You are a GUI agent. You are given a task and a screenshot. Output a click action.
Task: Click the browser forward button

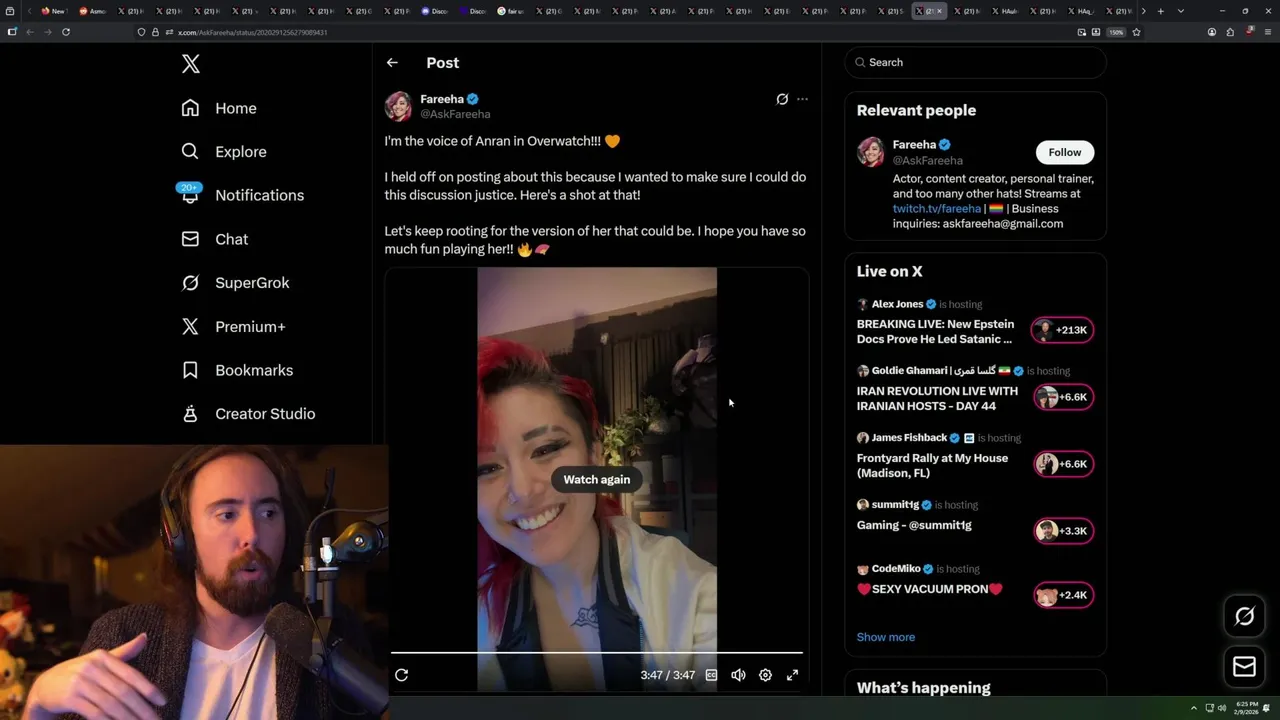click(x=47, y=32)
